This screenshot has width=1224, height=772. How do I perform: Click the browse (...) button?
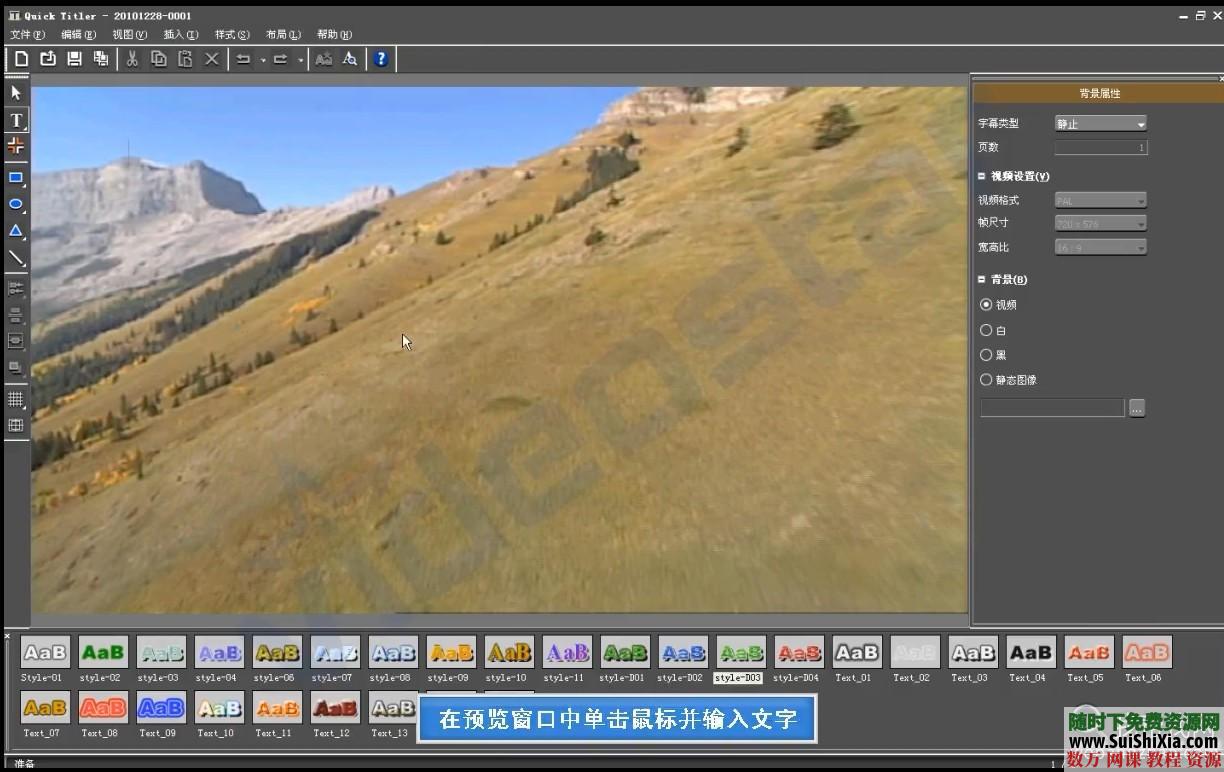(x=1136, y=408)
